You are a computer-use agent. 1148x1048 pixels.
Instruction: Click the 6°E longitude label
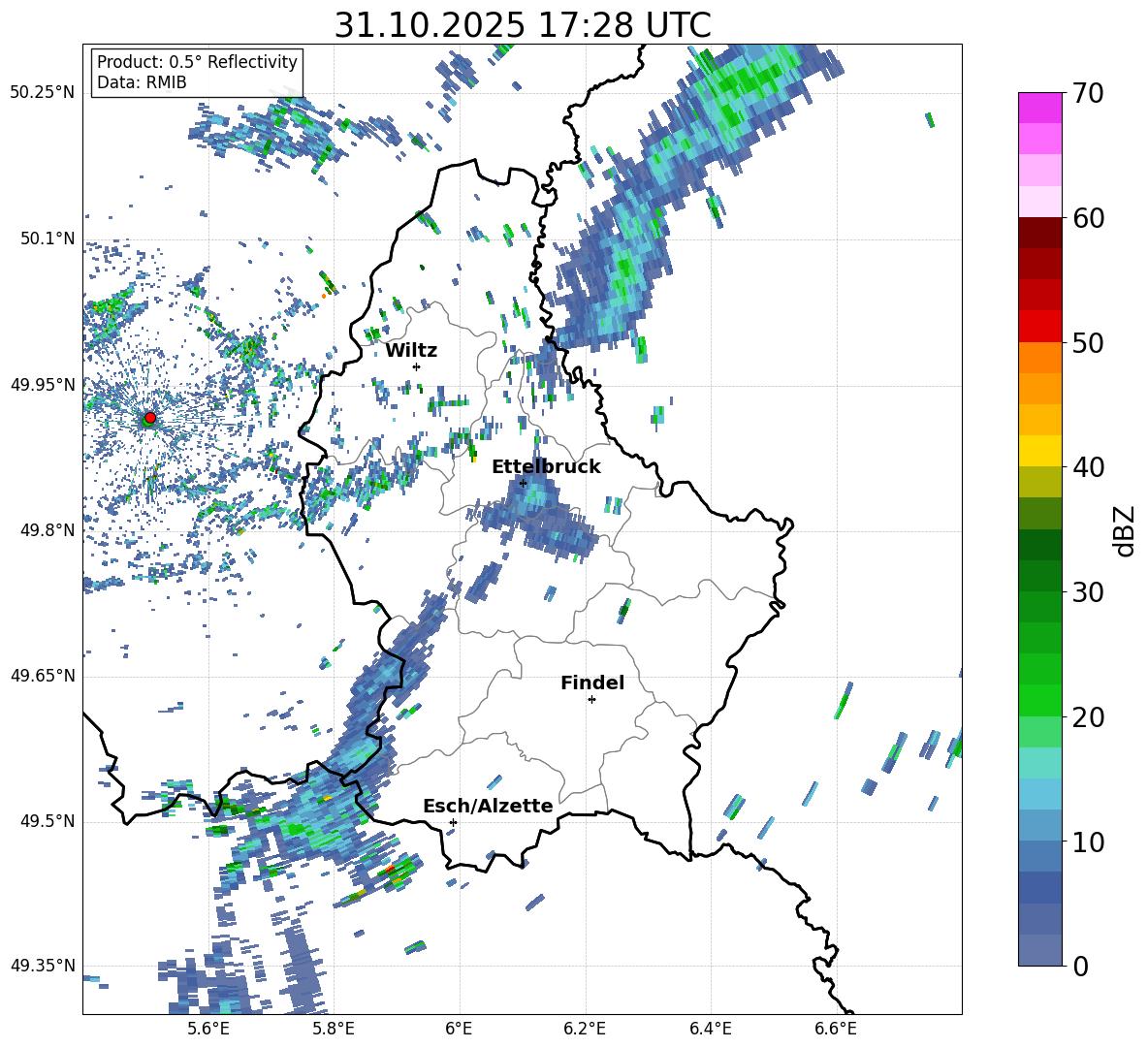[x=459, y=1029]
